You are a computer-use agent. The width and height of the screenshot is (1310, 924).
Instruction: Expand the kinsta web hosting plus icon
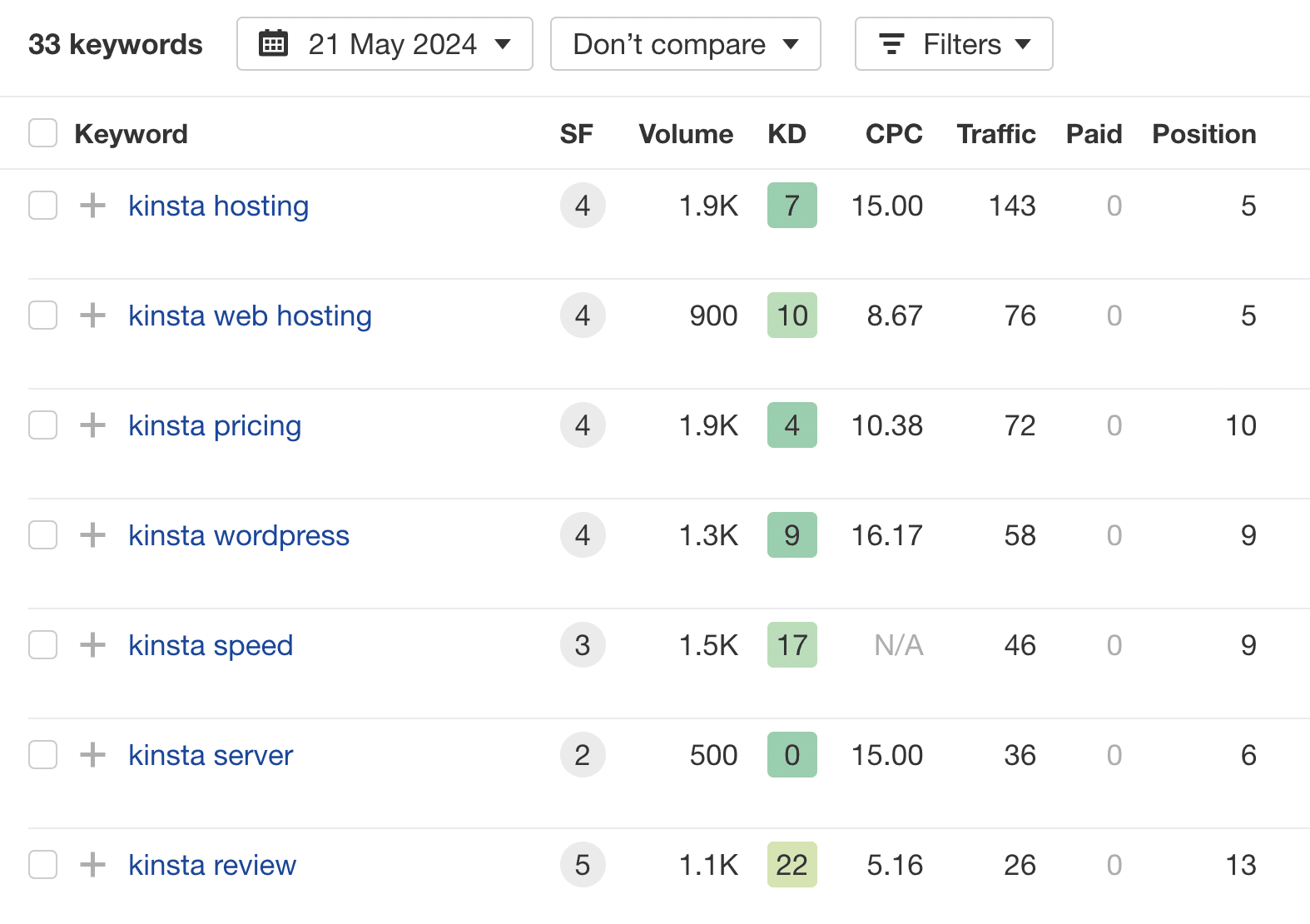pyautogui.click(x=92, y=315)
